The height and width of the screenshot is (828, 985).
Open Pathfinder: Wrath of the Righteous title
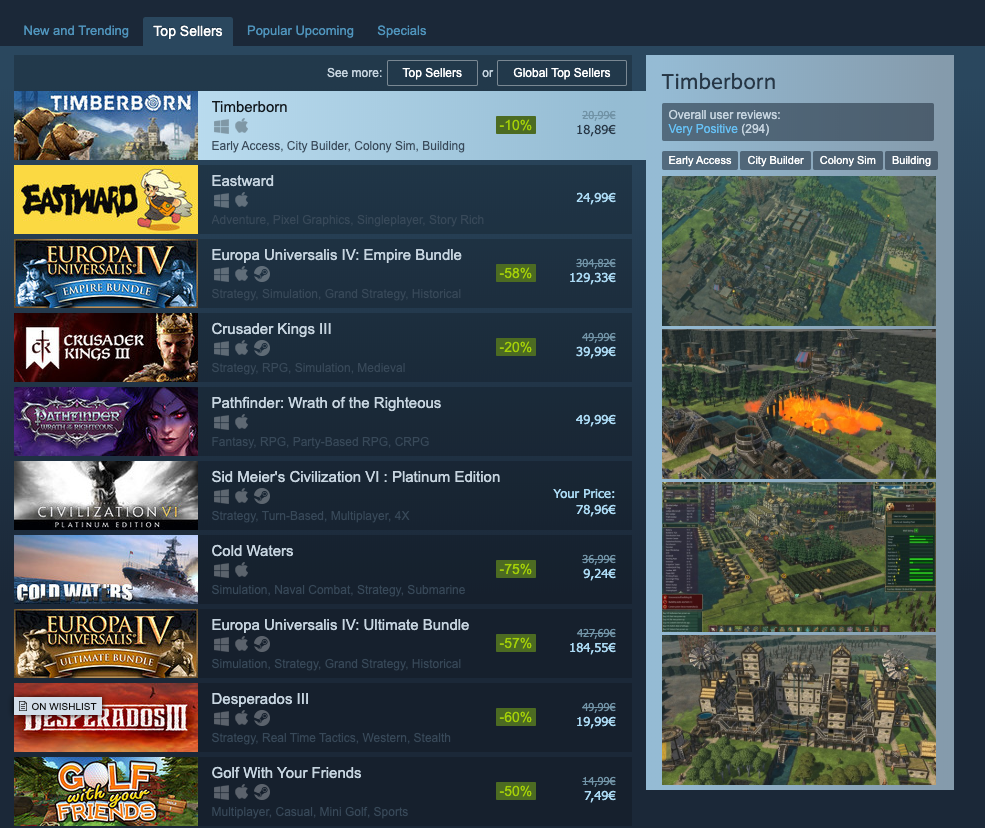[326, 403]
